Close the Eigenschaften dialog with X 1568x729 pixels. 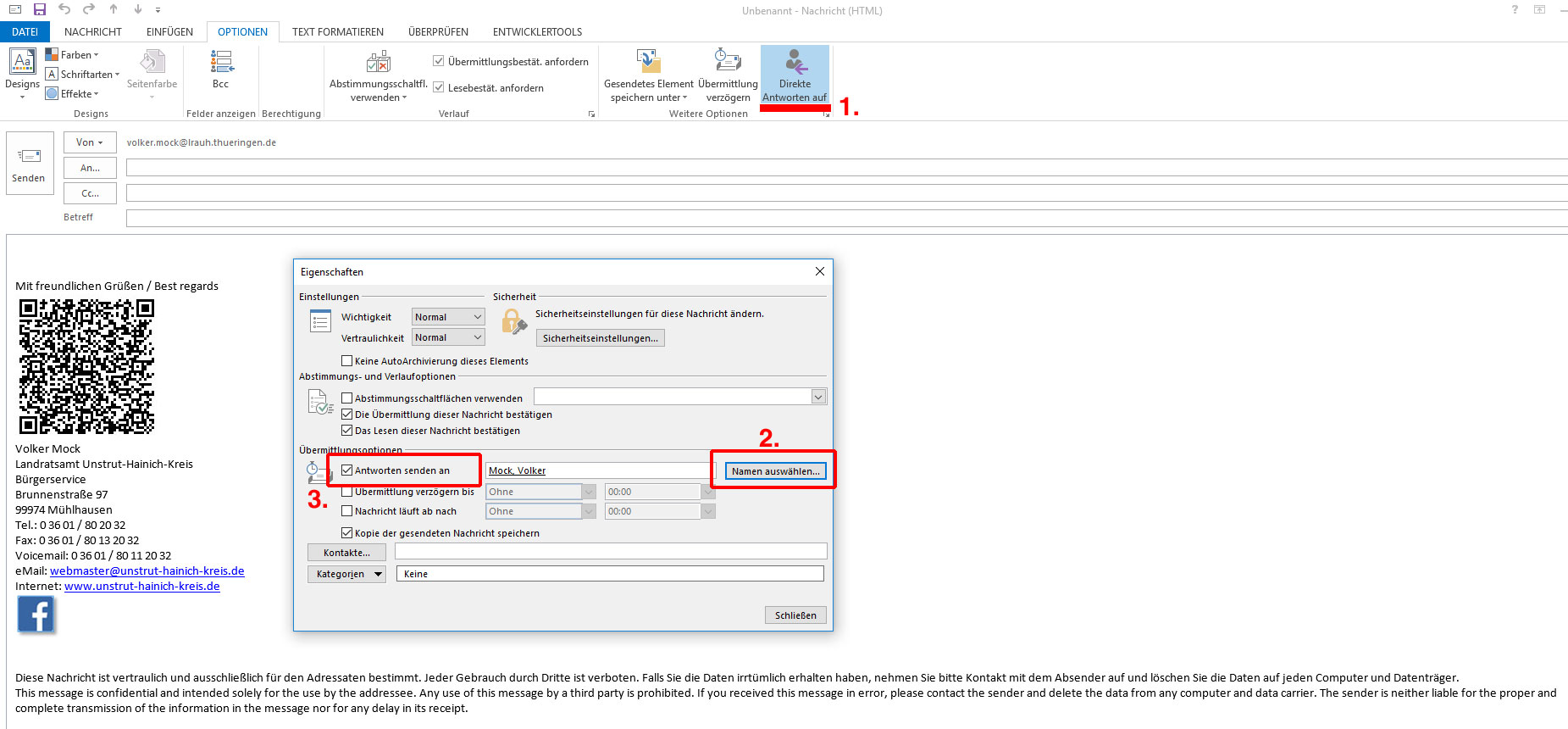point(819,271)
